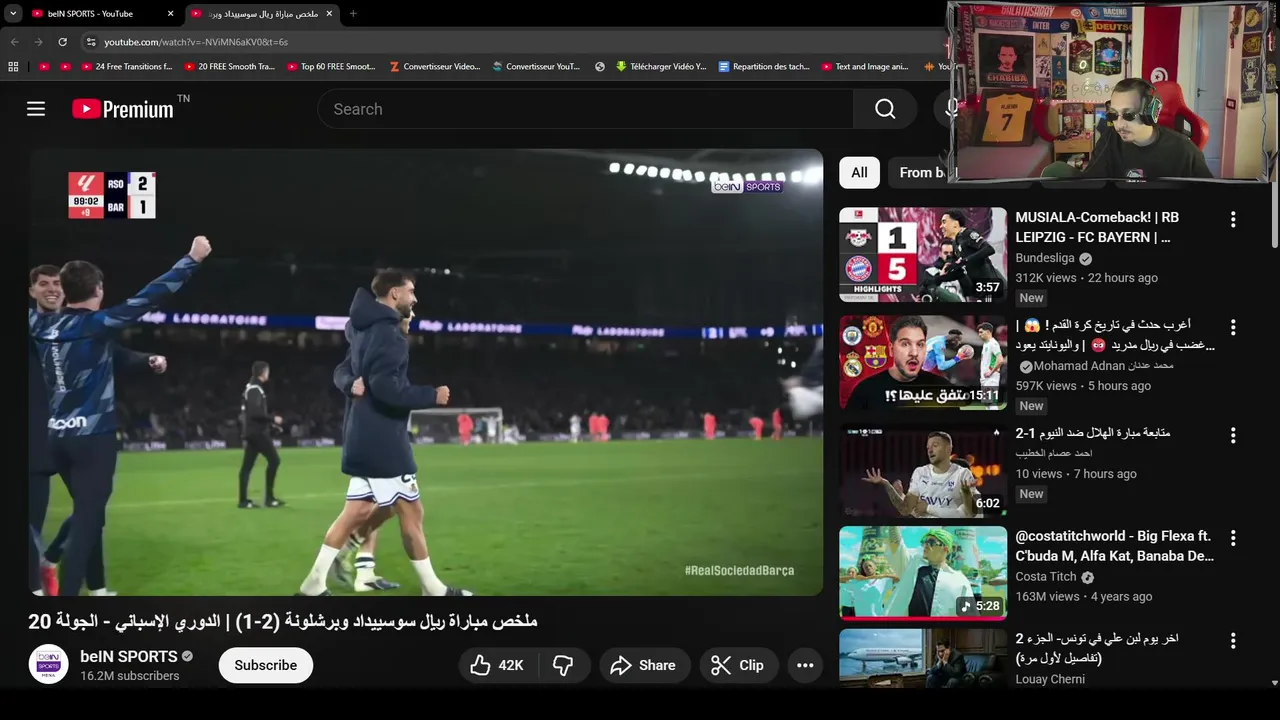The height and width of the screenshot is (720, 1280).
Task: Open the Costa Titch channel name
Action: coord(1046,577)
